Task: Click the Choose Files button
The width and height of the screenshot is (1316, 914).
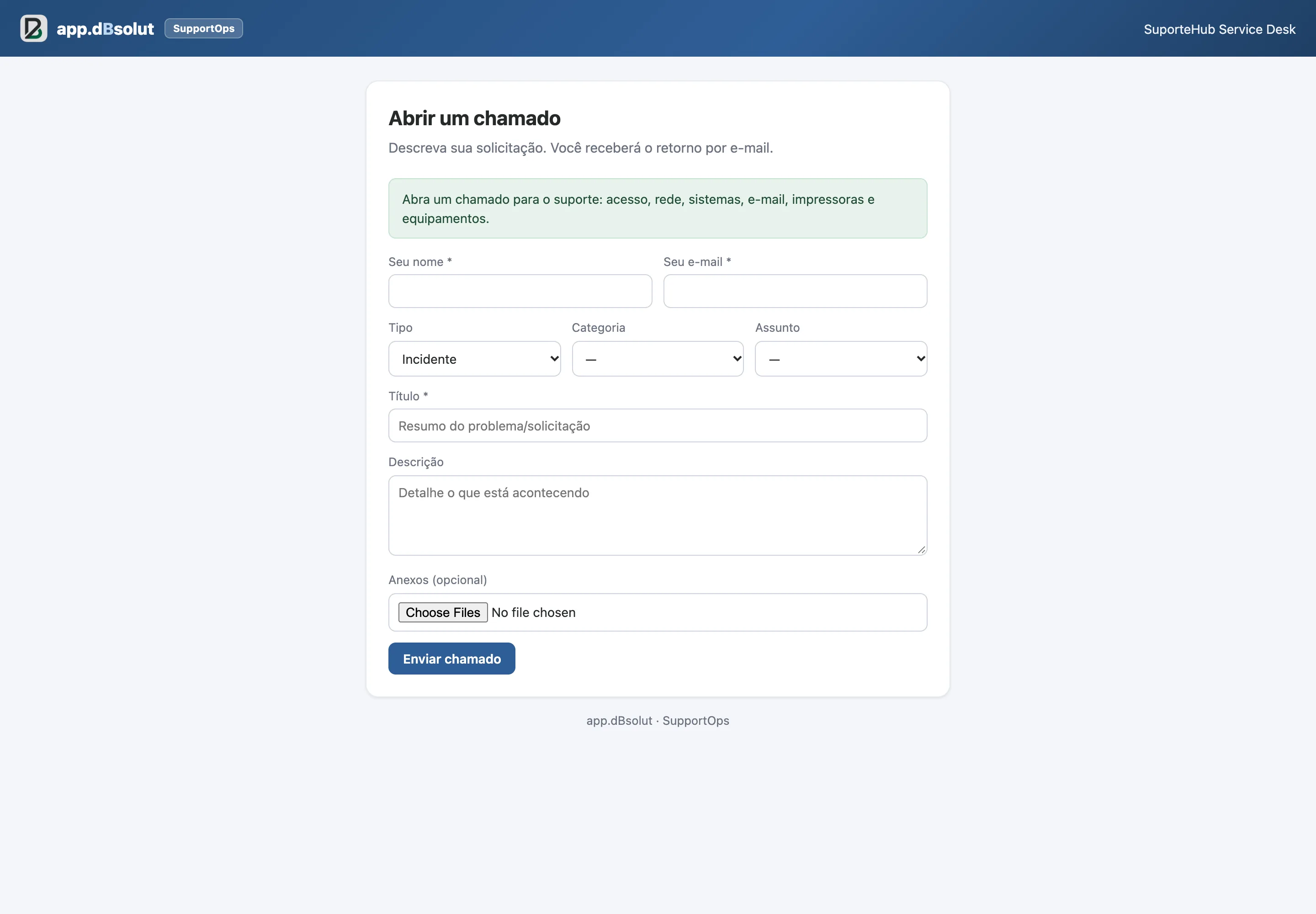Action: pos(443,612)
